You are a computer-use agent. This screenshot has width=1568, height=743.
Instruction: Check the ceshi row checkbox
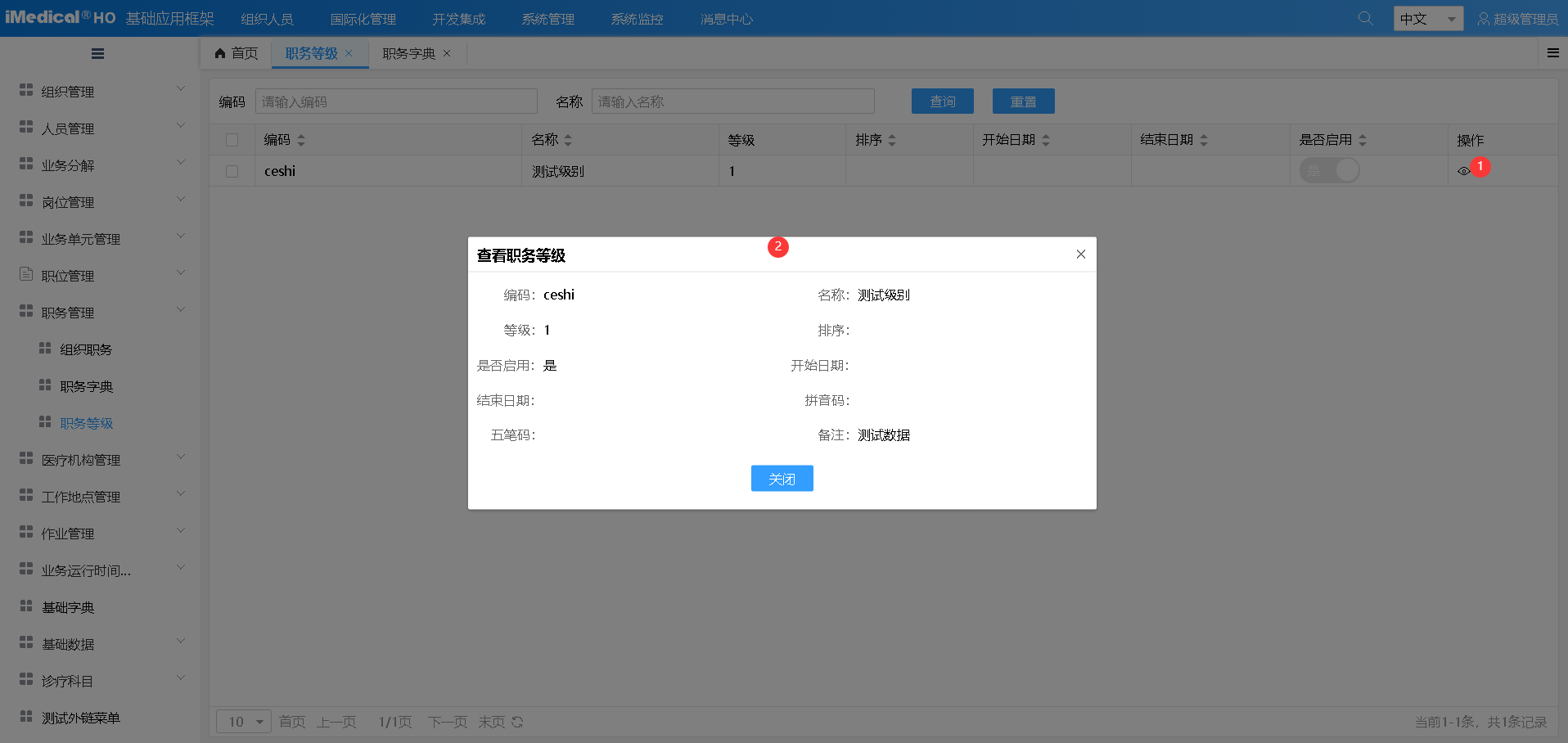(232, 172)
